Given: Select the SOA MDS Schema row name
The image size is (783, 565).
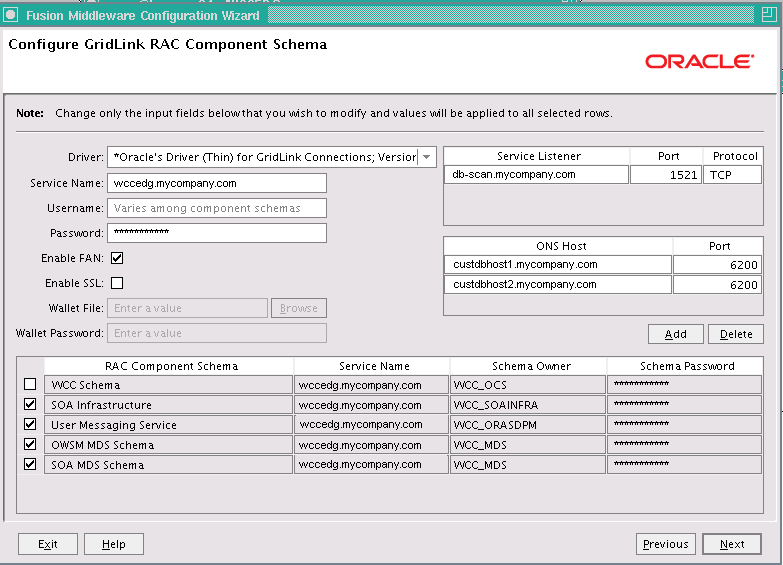Looking at the screenshot, I should (168, 465).
